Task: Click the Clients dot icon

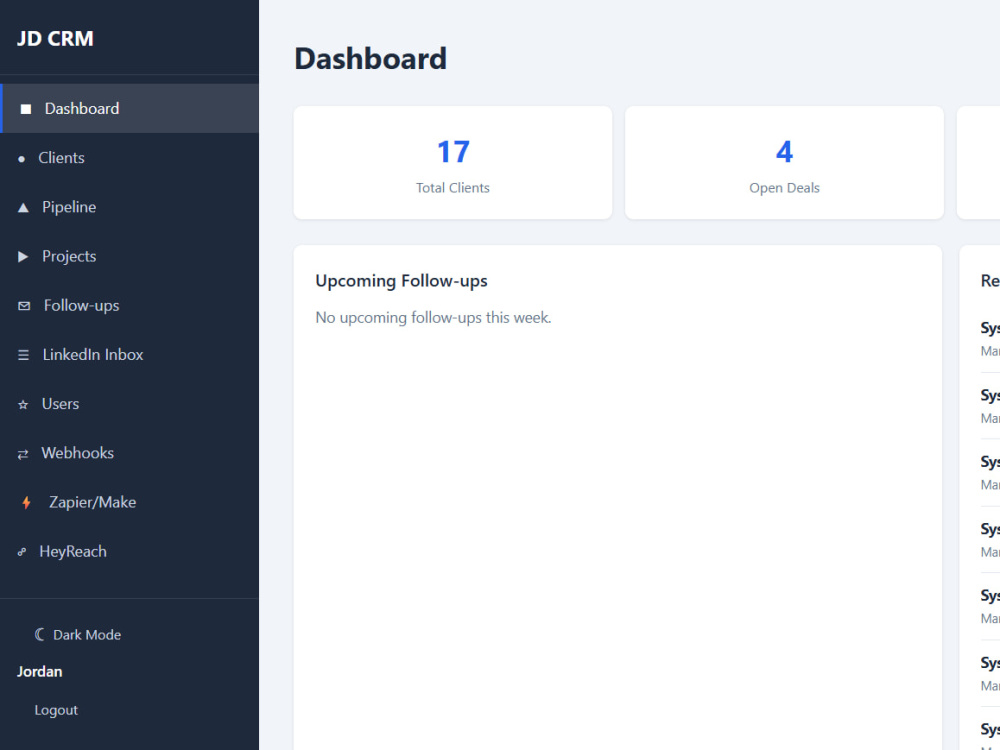Action: 22,159
